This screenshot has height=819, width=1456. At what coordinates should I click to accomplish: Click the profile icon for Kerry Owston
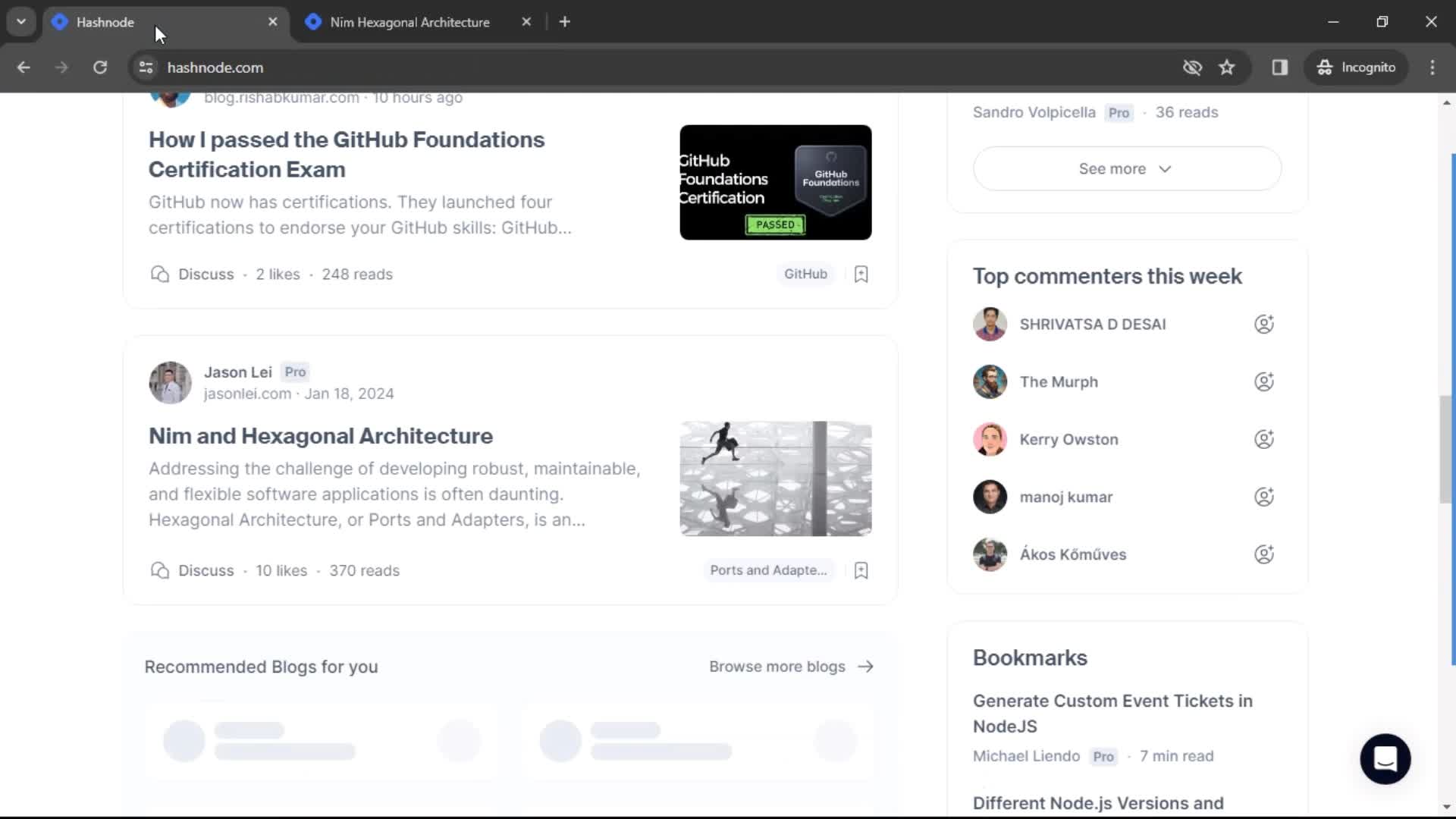(x=990, y=440)
